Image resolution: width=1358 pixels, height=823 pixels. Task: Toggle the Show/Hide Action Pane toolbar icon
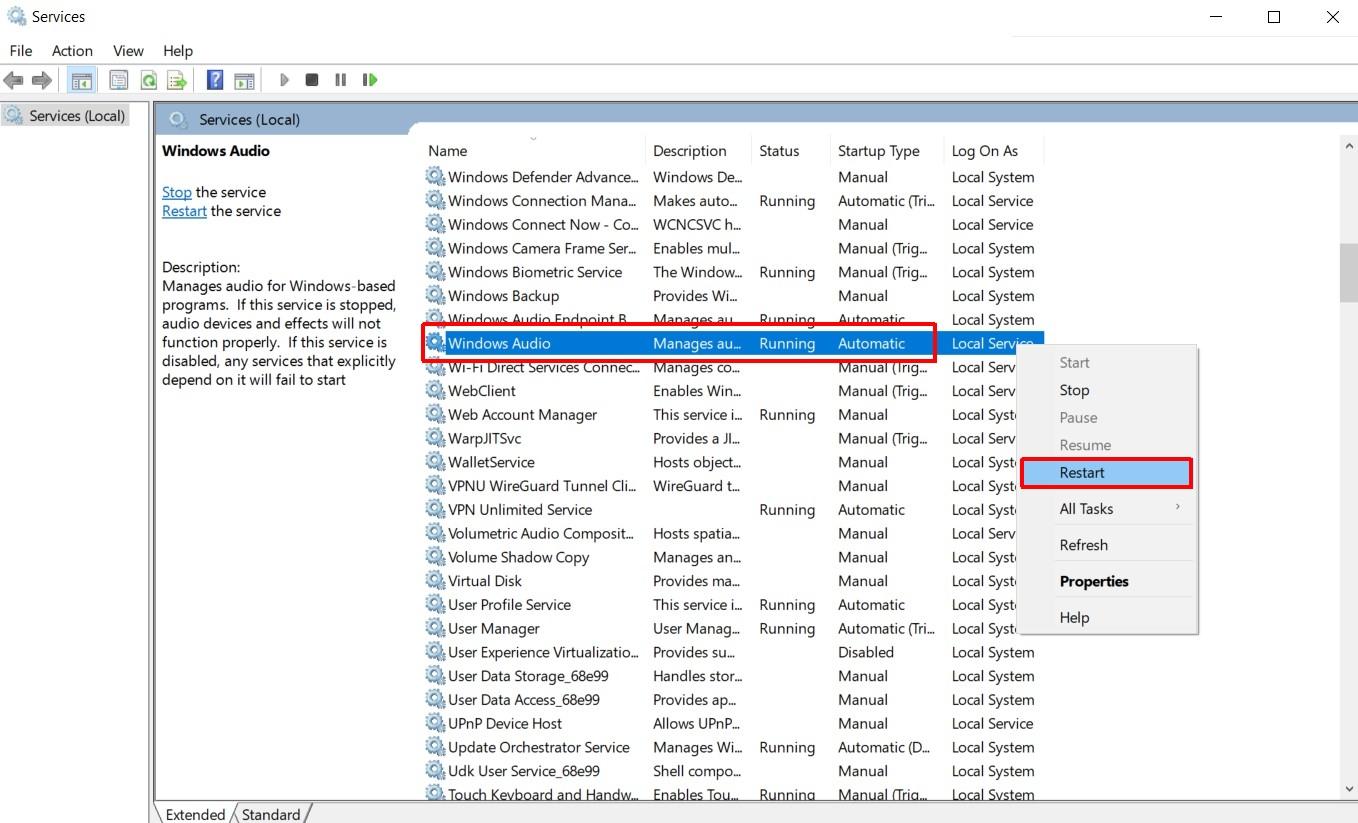244,80
